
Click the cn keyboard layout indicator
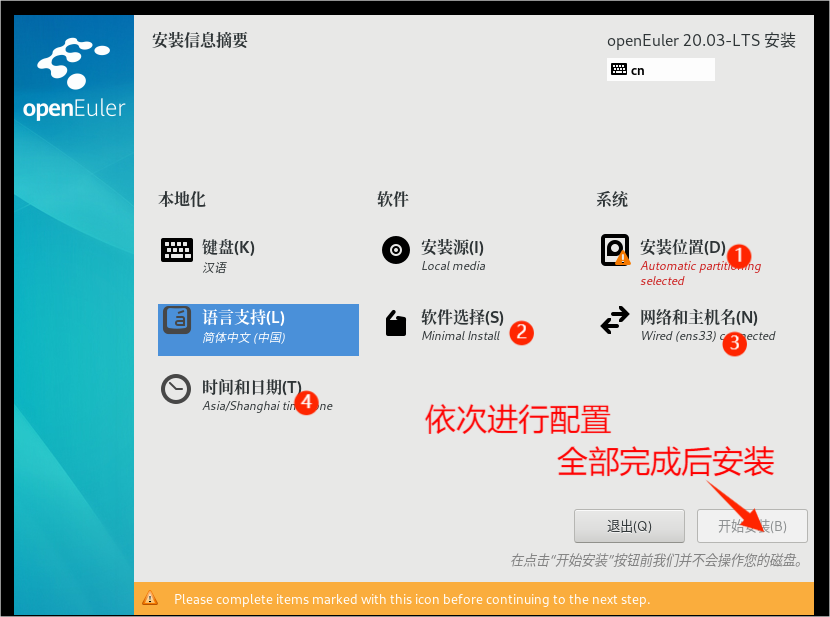(661, 70)
